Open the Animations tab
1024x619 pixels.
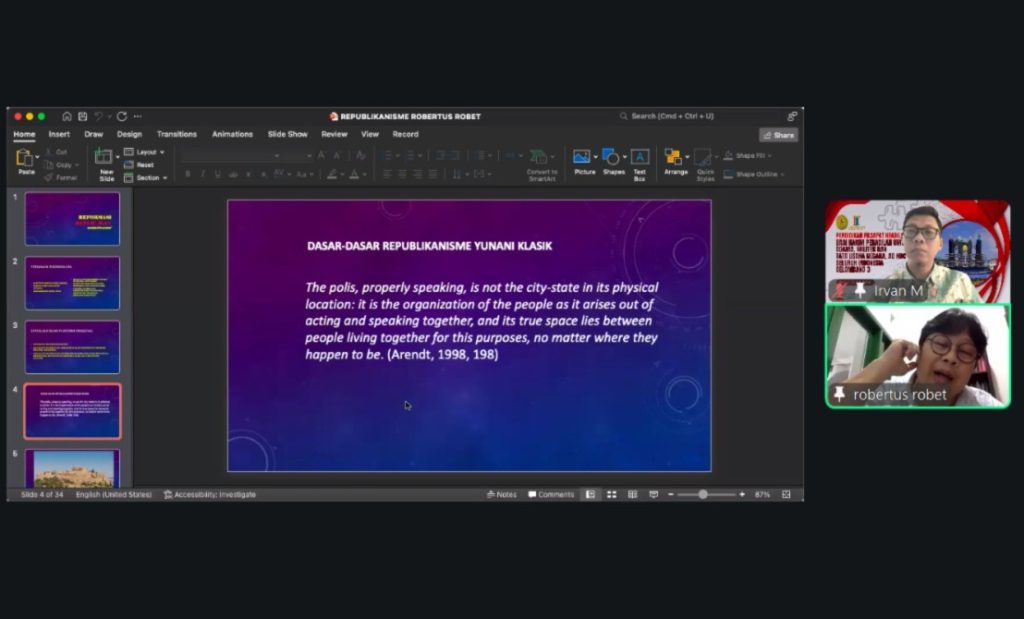(x=232, y=134)
